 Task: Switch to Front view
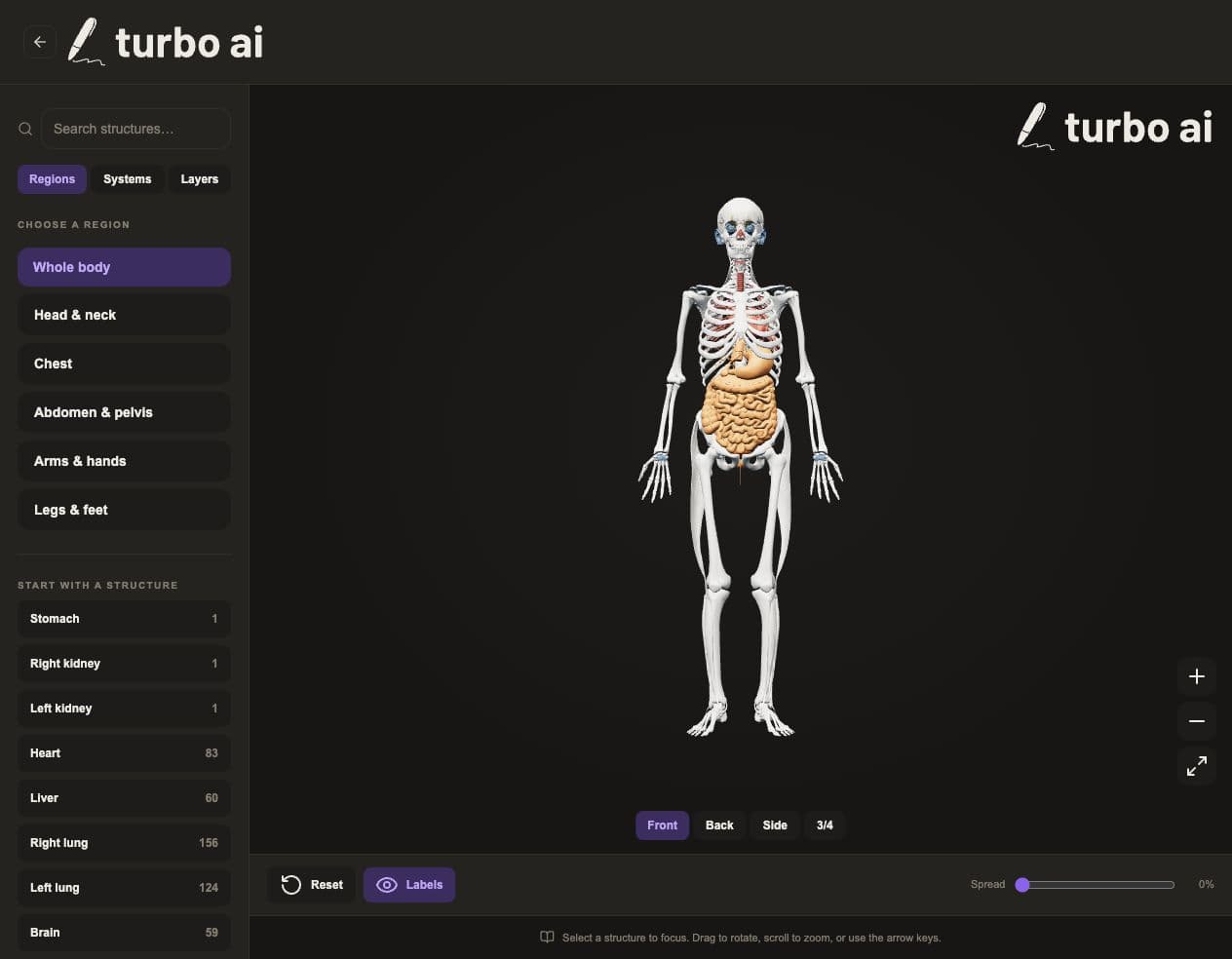click(662, 825)
